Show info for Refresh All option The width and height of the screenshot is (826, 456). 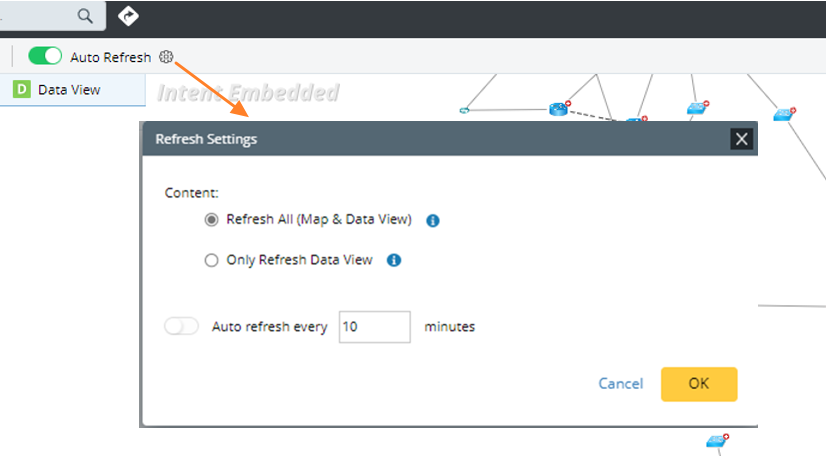coord(433,221)
